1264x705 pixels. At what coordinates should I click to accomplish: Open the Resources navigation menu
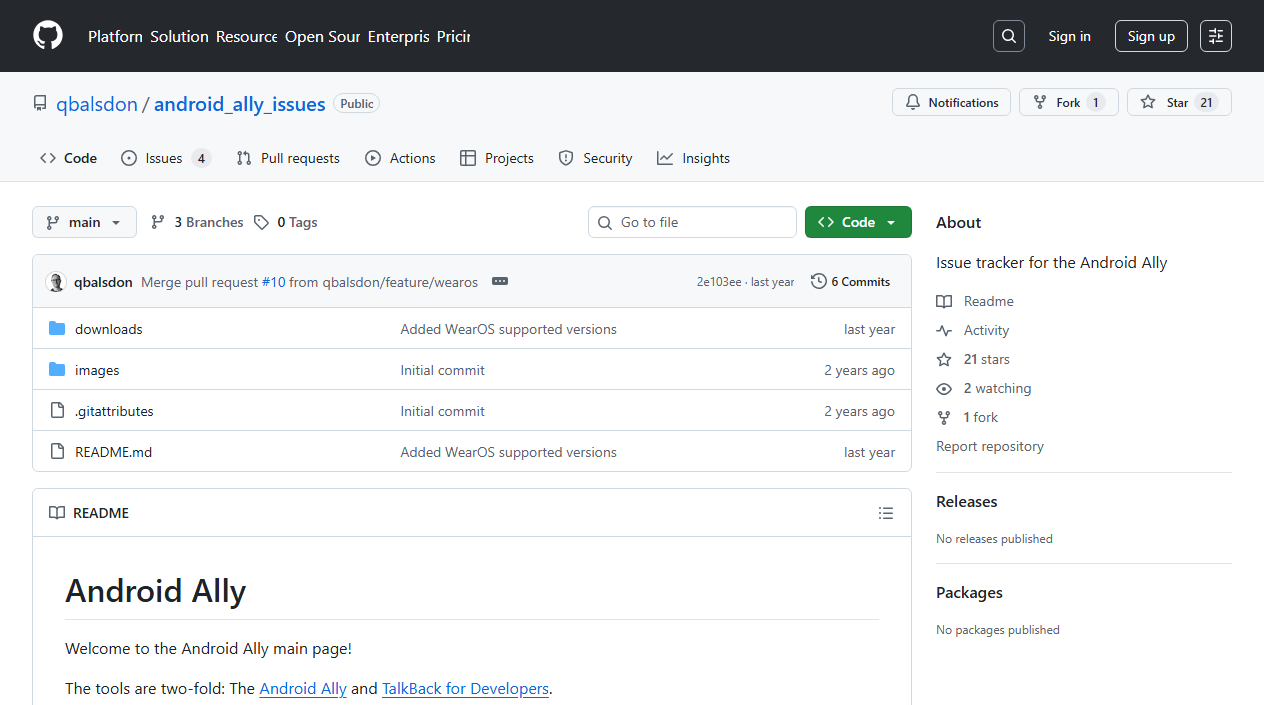point(247,36)
